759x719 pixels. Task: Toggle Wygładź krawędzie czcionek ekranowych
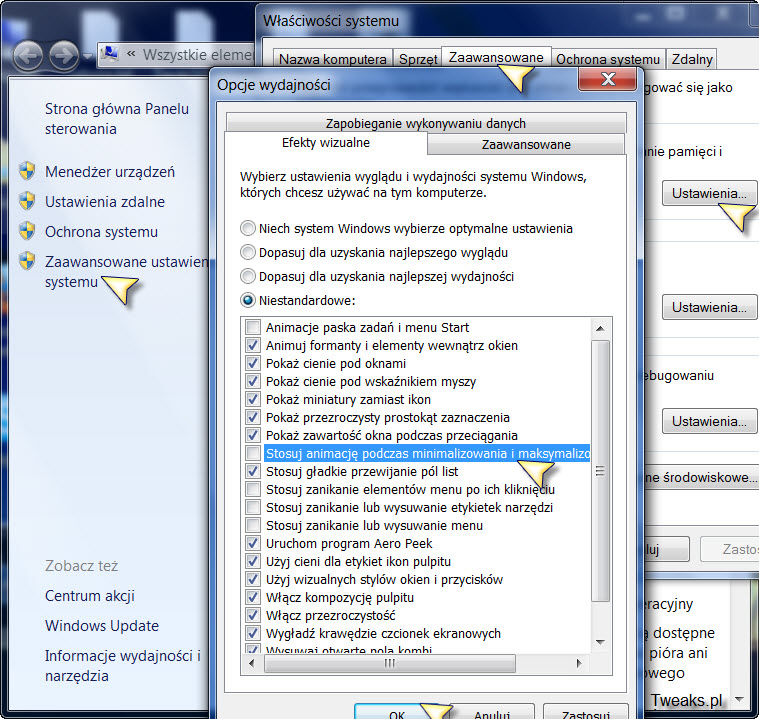tap(253, 633)
